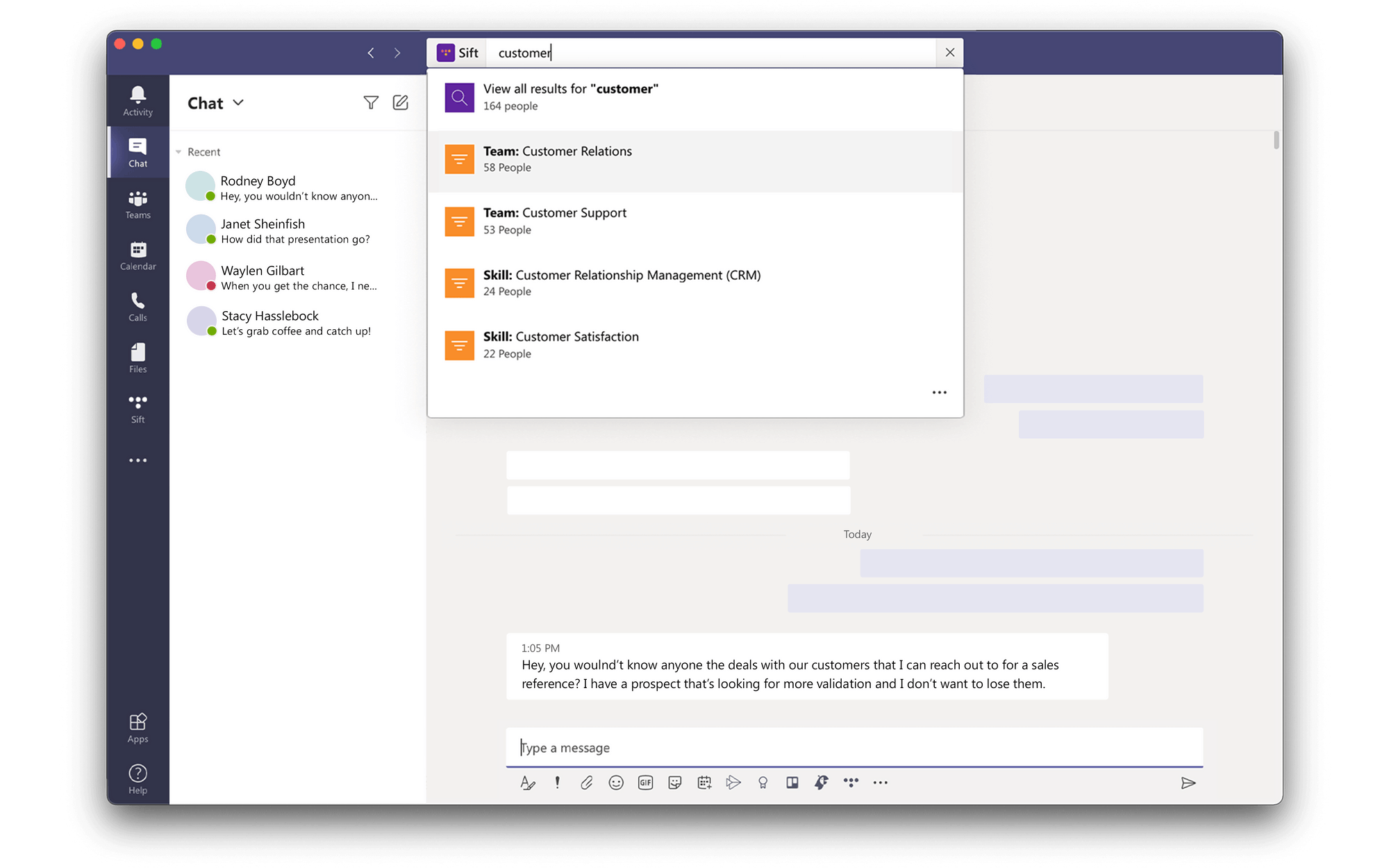Image resolution: width=1389 pixels, height=868 pixels.
Task: Mark the message as important
Action: [557, 783]
